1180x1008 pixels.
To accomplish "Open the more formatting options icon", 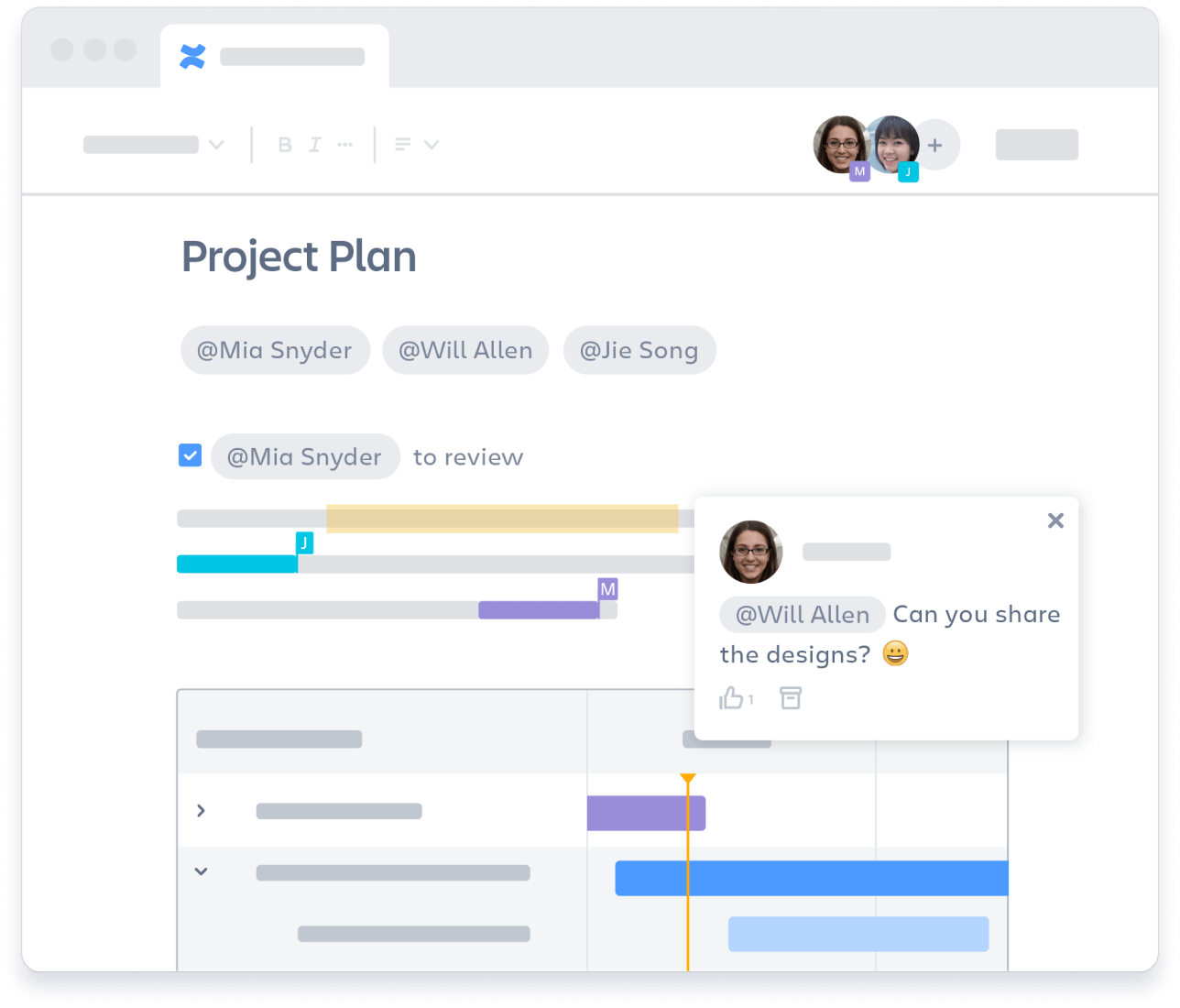I will 345,144.
